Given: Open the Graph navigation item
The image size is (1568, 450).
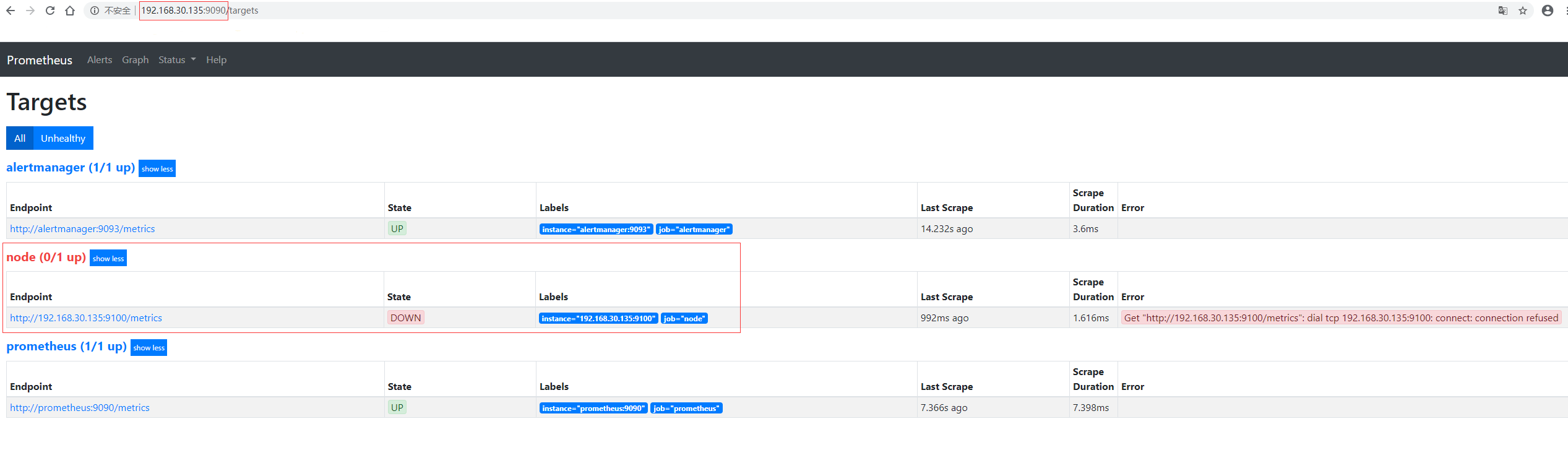Looking at the screenshot, I should coord(136,60).
